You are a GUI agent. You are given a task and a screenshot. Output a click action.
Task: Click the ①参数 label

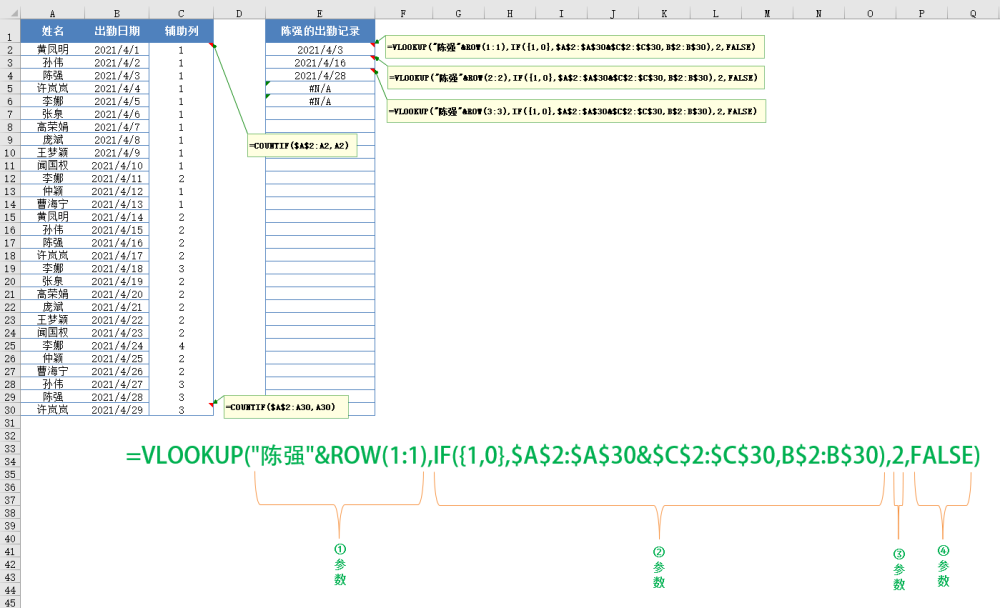[x=340, y=565]
